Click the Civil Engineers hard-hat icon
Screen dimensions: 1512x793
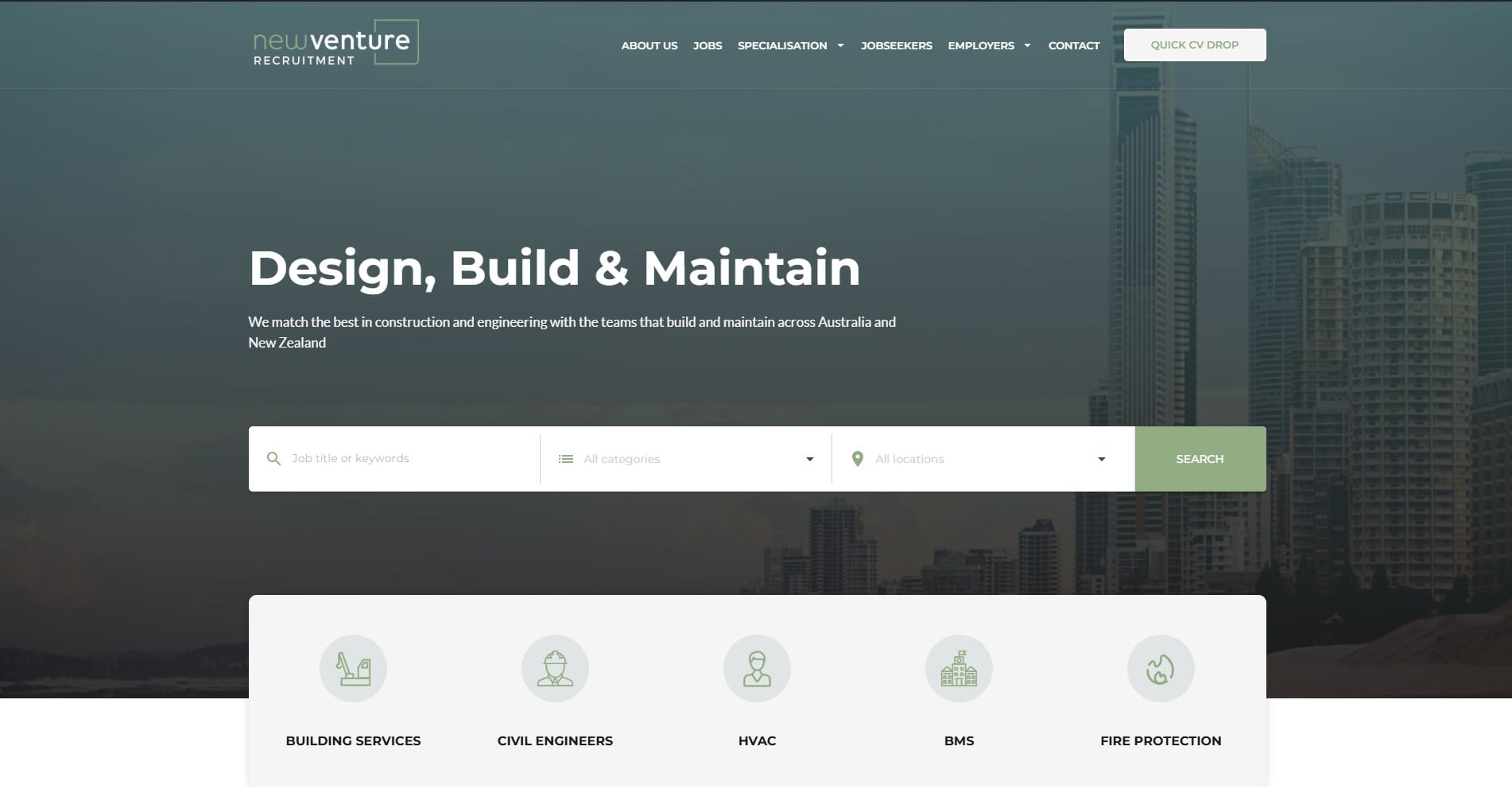555,668
